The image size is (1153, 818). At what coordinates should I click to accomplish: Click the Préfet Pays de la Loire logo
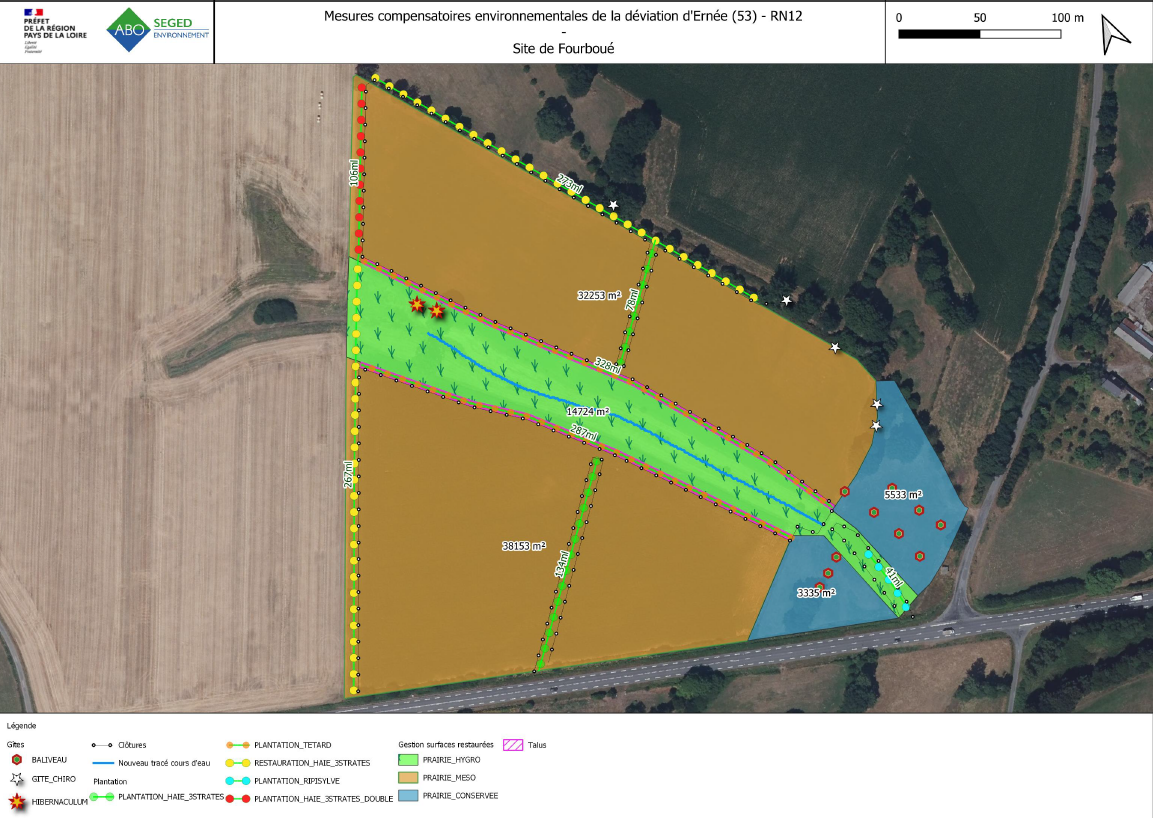click(x=54, y=31)
